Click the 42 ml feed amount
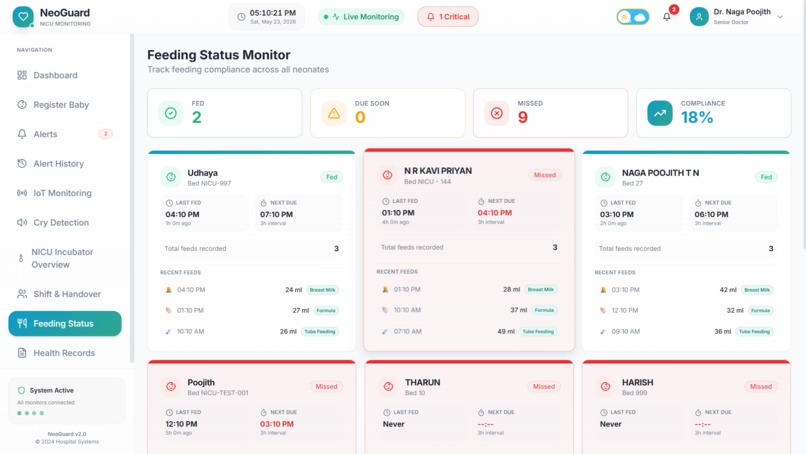 point(728,290)
